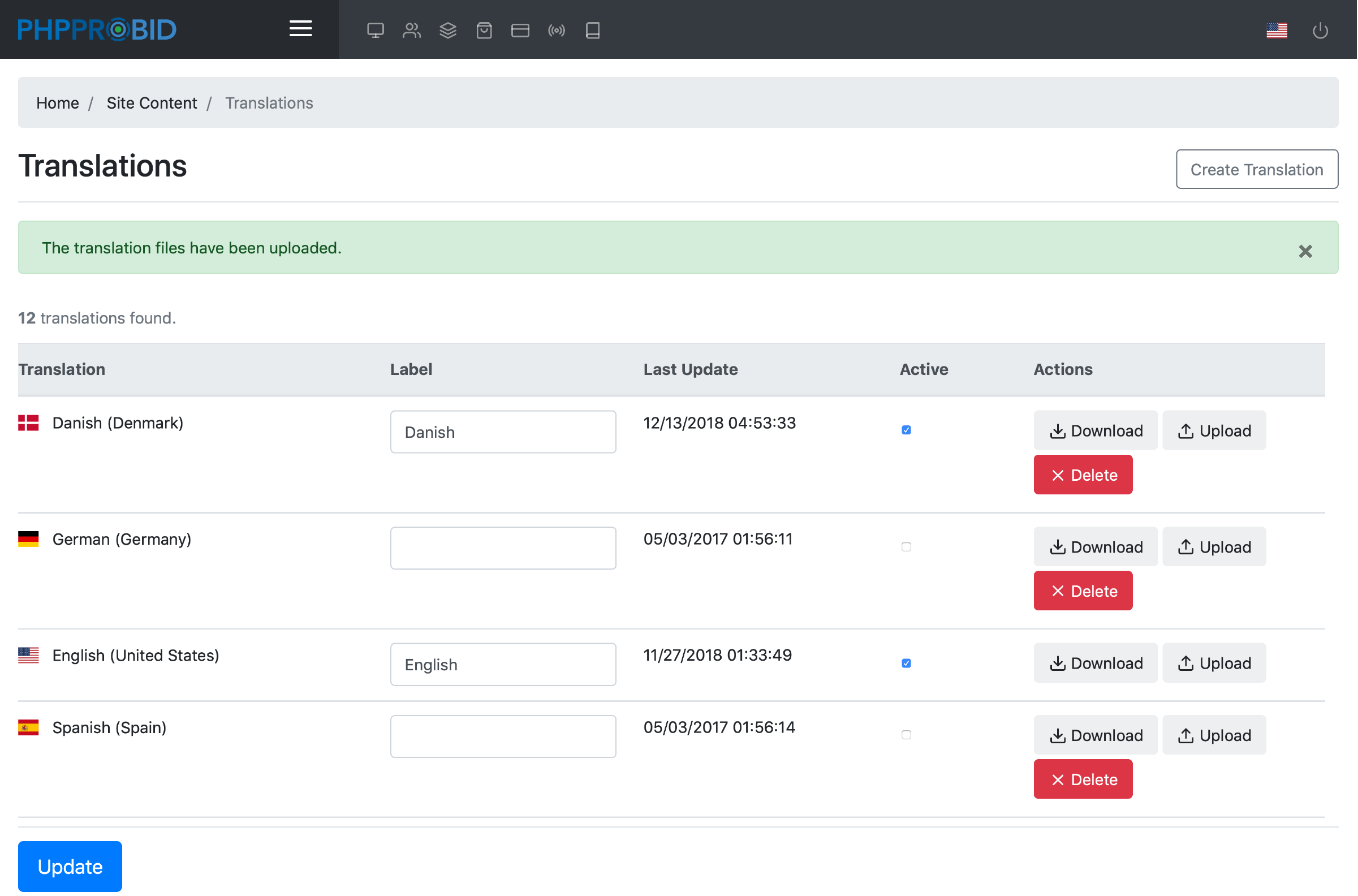Enable Spanish translation active checkbox
1358x896 pixels.
click(906, 735)
